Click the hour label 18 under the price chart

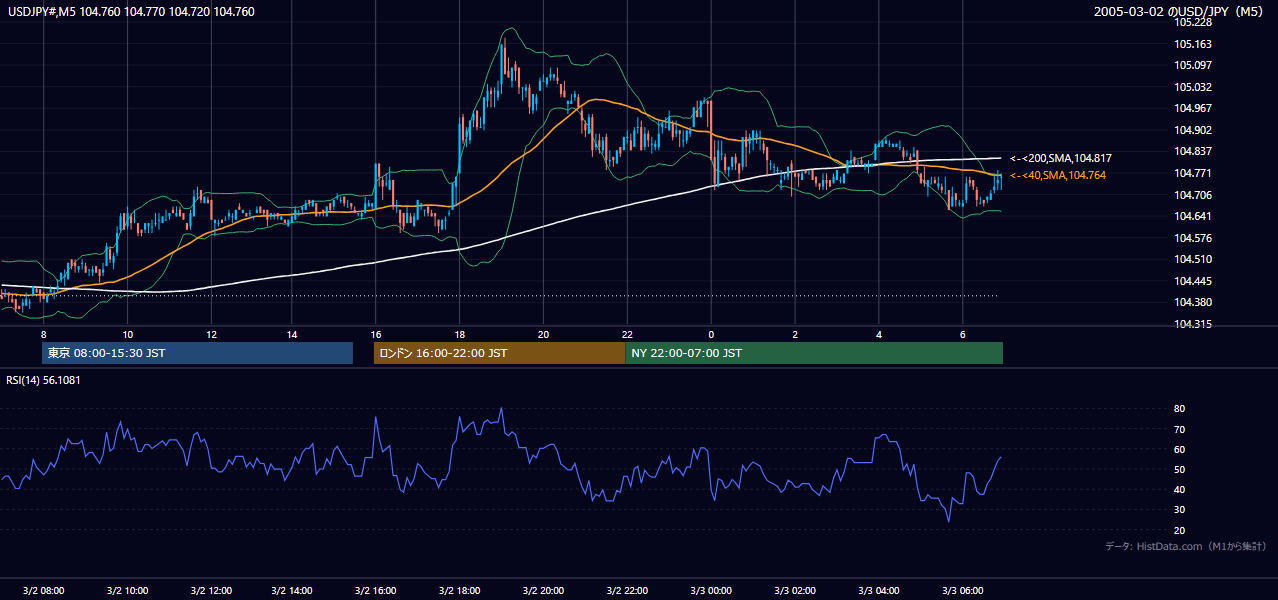coord(459,334)
